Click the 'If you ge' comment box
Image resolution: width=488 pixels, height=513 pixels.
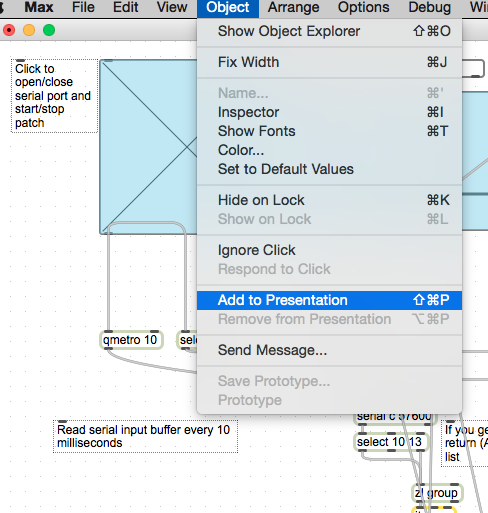(x=465, y=443)
